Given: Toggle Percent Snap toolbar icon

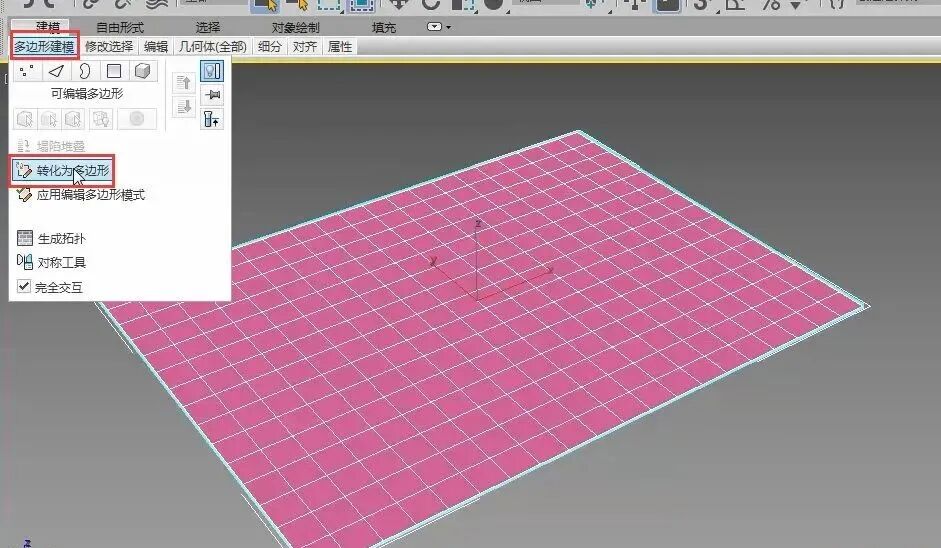Looking at the screenshot, I should coord(771,5).
